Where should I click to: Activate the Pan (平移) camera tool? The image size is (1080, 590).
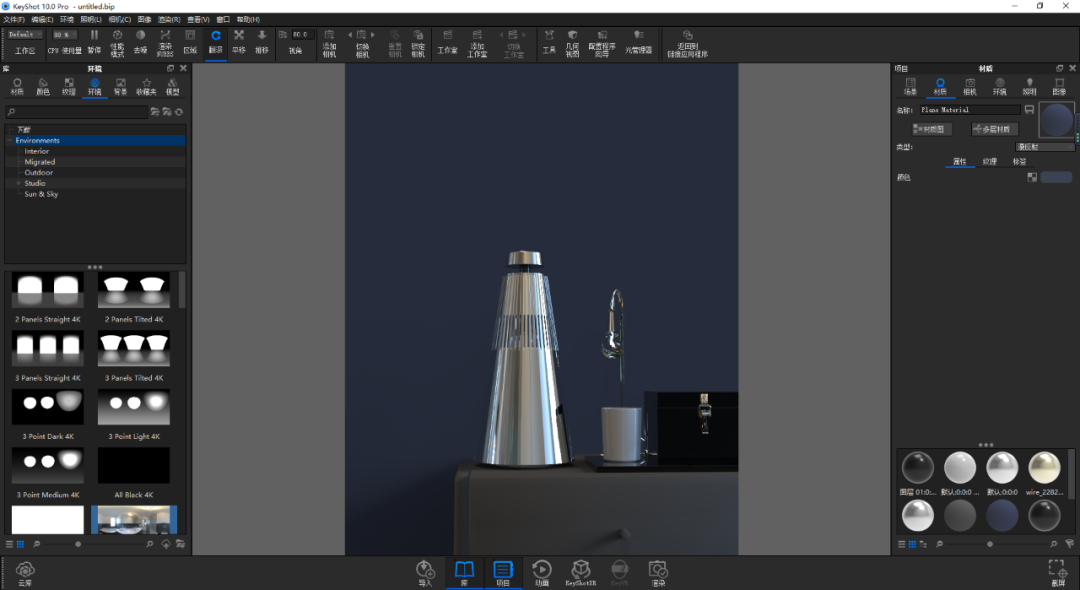239,42
